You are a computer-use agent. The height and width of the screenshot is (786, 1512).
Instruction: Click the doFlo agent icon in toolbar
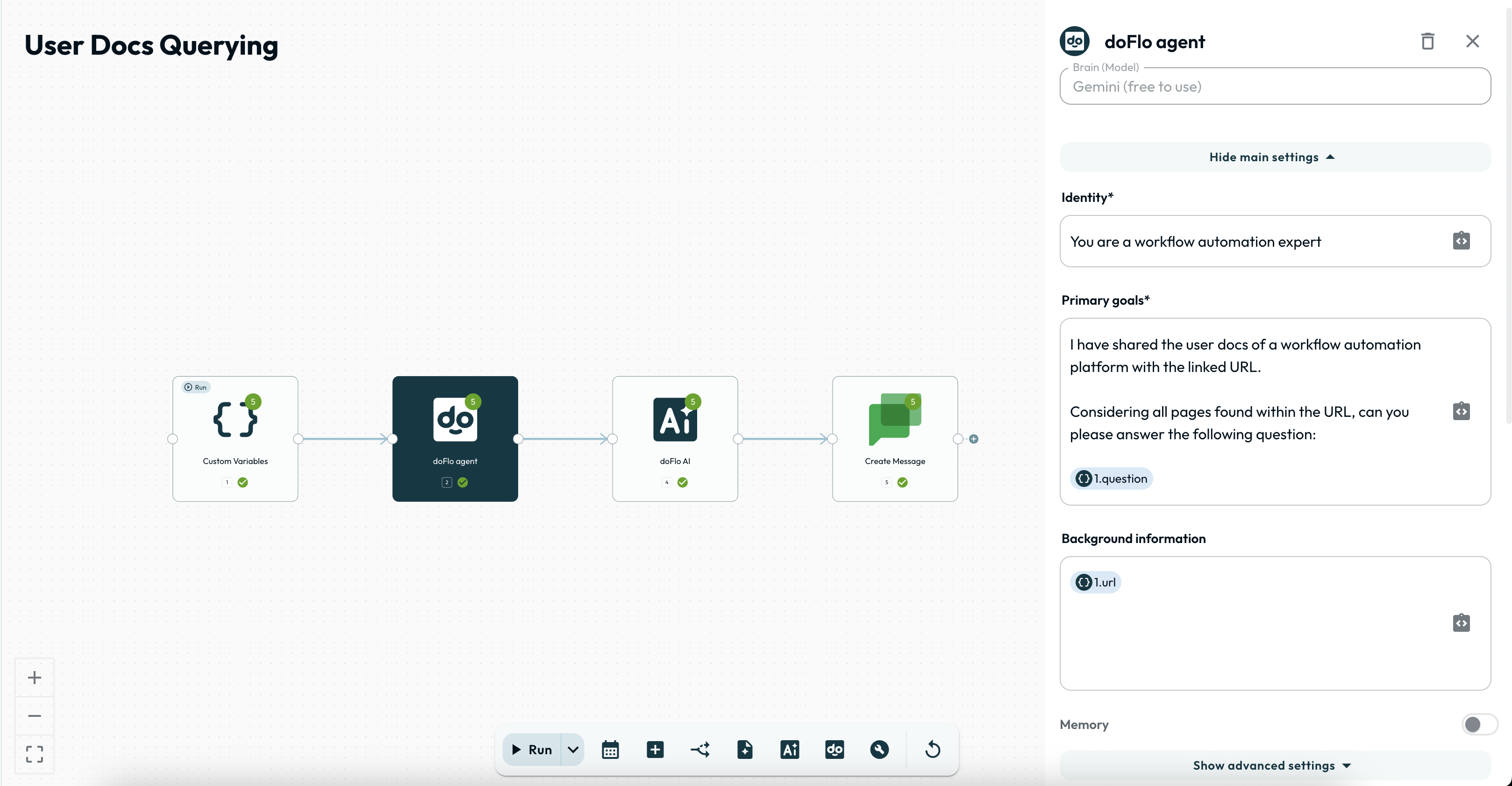click(x=834, y=750)
